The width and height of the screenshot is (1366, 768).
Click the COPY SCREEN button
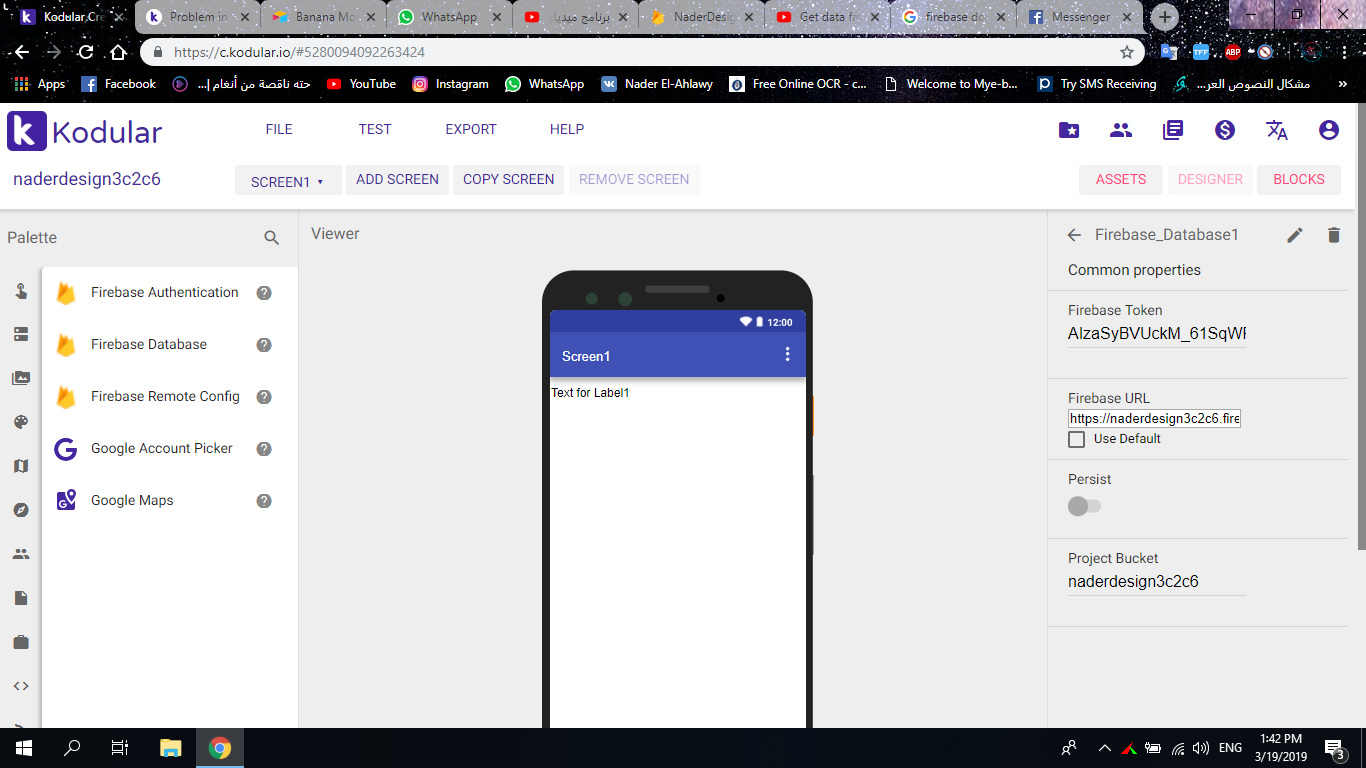coord(508,180)
